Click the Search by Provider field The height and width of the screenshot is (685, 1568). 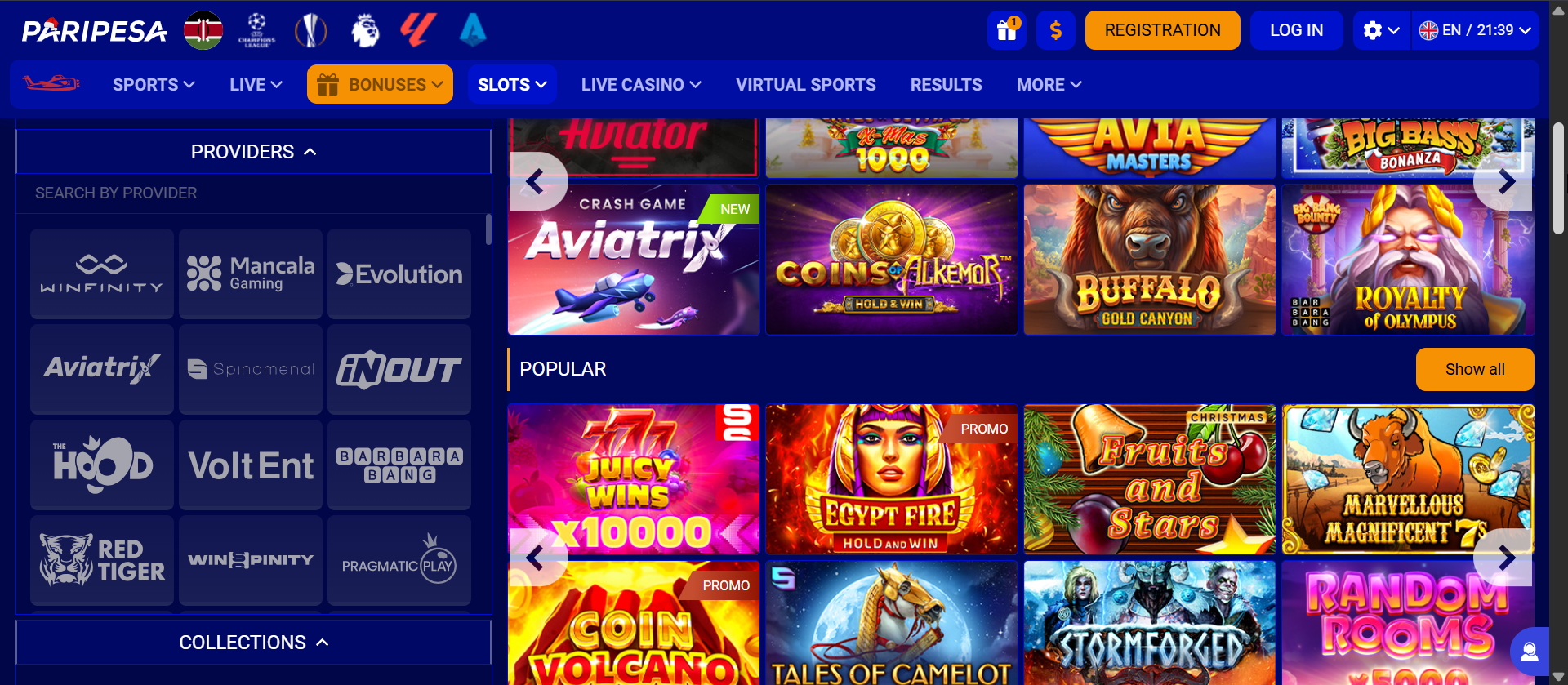coord(254,193)
